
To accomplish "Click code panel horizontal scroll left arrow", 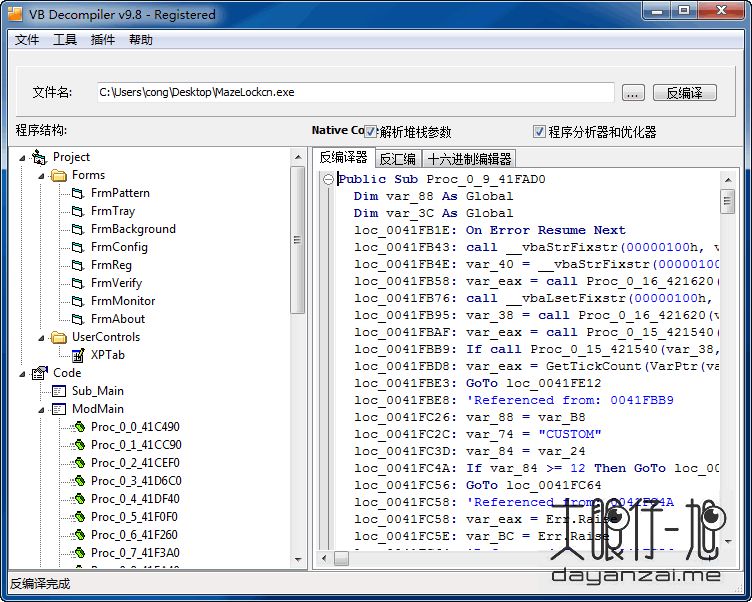I will (x=325, y=558).
